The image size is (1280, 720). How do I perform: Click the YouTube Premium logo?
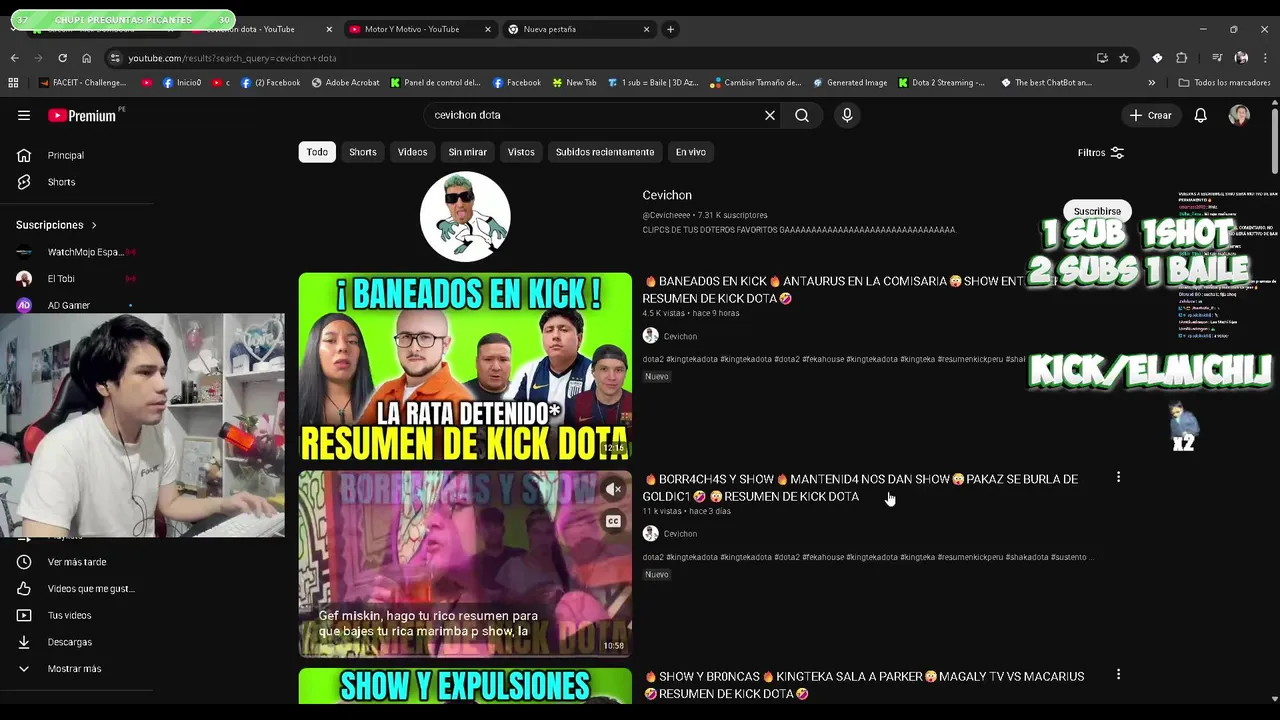click(84, 116)
